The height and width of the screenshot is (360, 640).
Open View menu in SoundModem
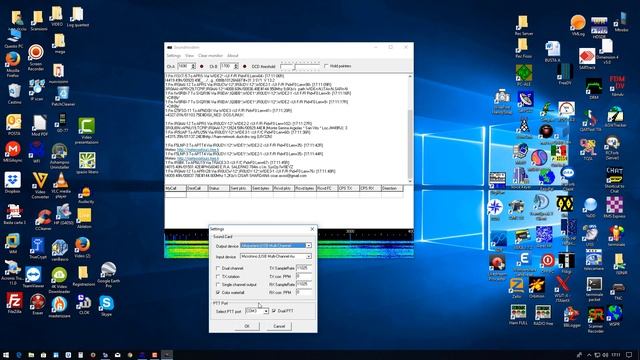(189, 56)
